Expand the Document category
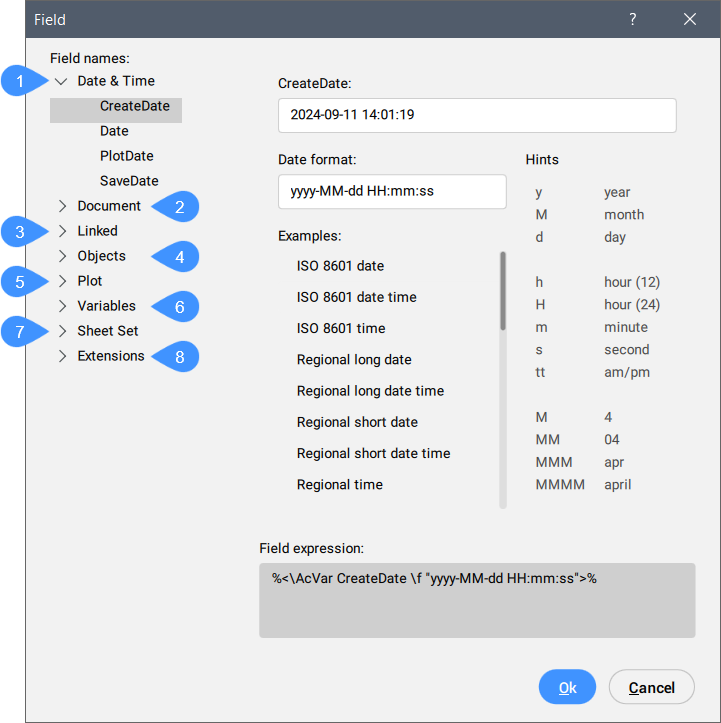Image resolution: width=721 pixels, height=723 pixels. pyautogui.click(x=62, y=206)
